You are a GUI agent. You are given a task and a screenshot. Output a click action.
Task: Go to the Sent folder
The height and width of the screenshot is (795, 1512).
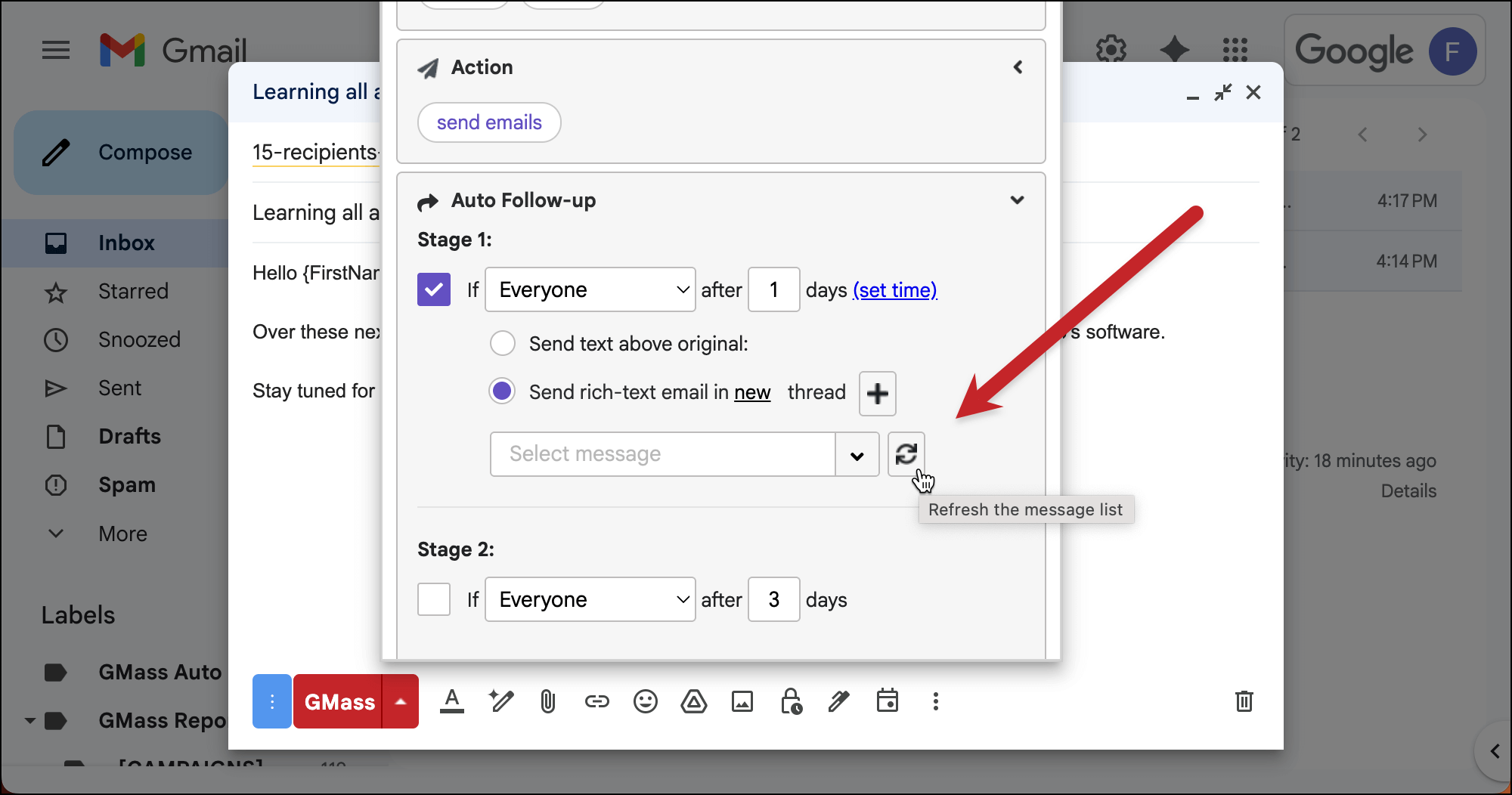click(119, 388)
